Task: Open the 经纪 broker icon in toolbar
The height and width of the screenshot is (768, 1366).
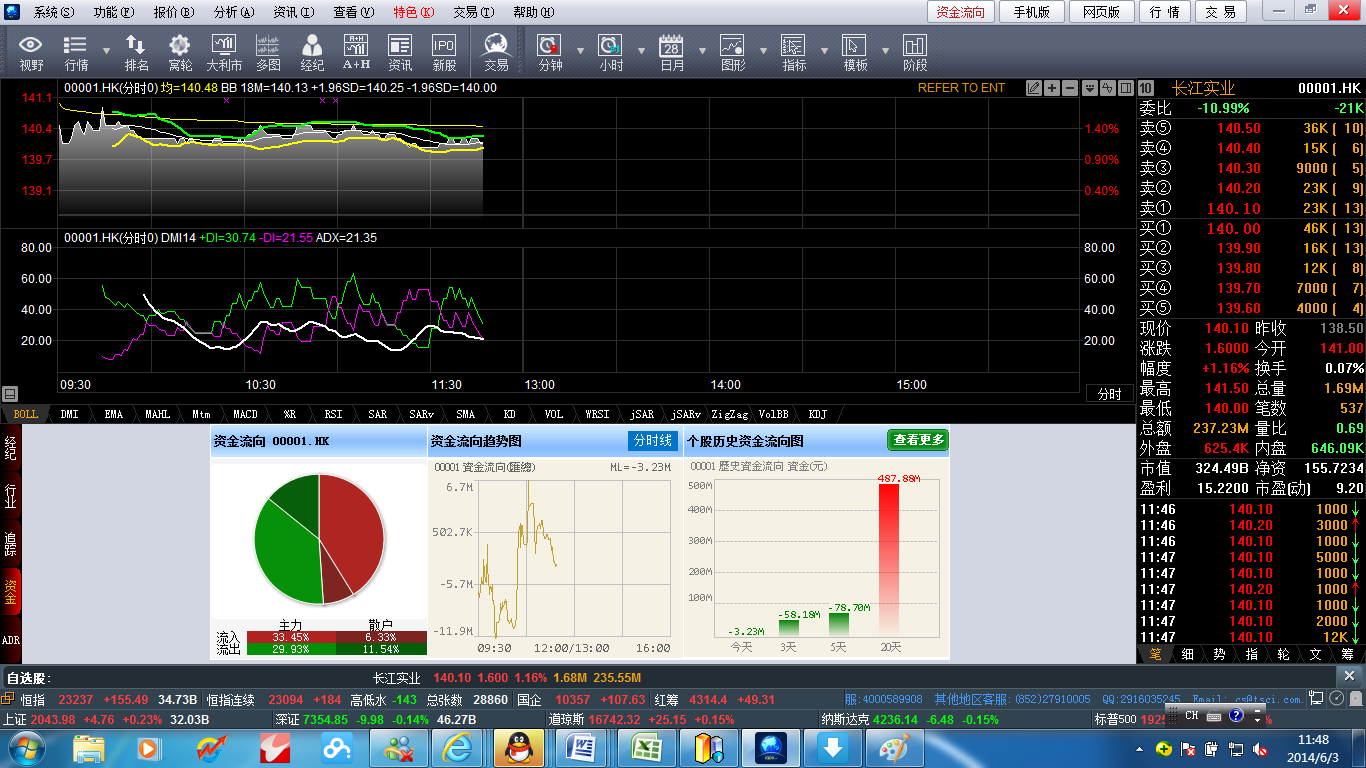Action: [x=312, y=52]
